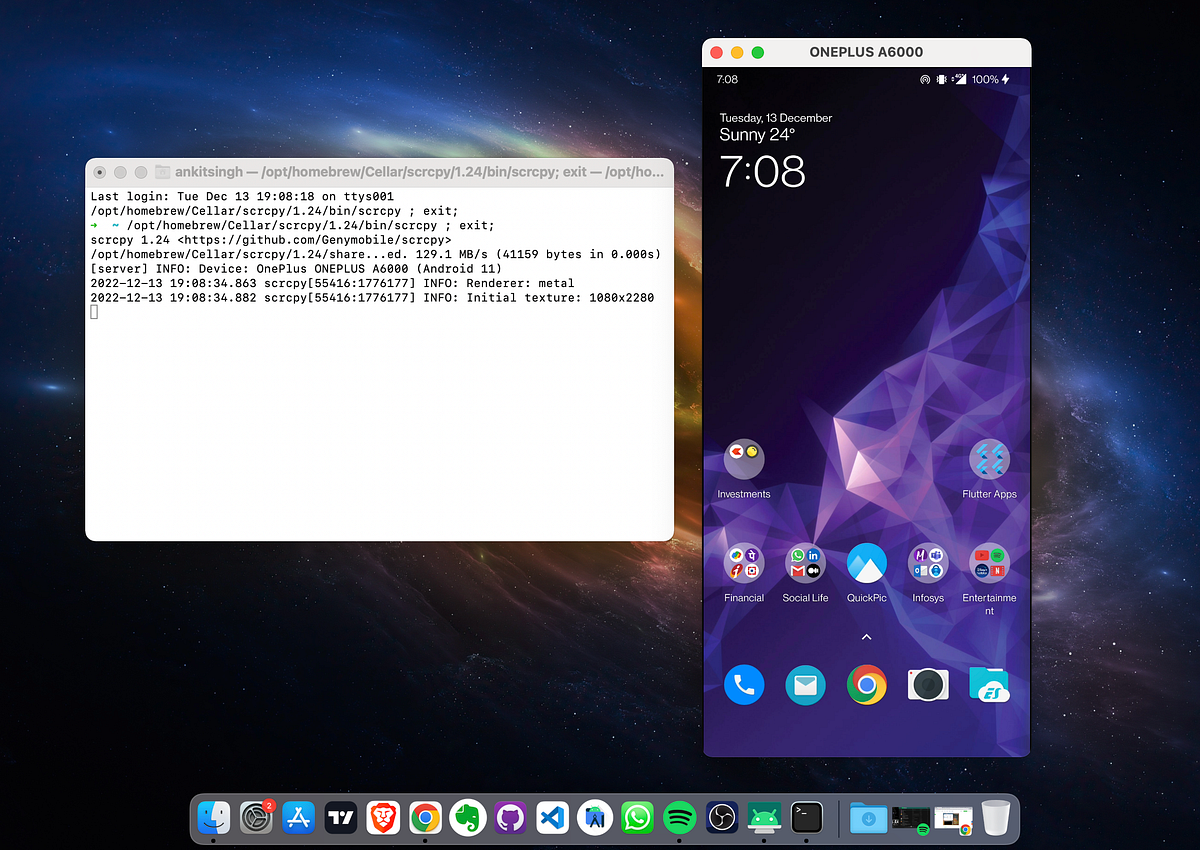1200x850 pixels.
Task: Click the minimized Spotify window in the Dock
Action: click(x=910, y=818)
